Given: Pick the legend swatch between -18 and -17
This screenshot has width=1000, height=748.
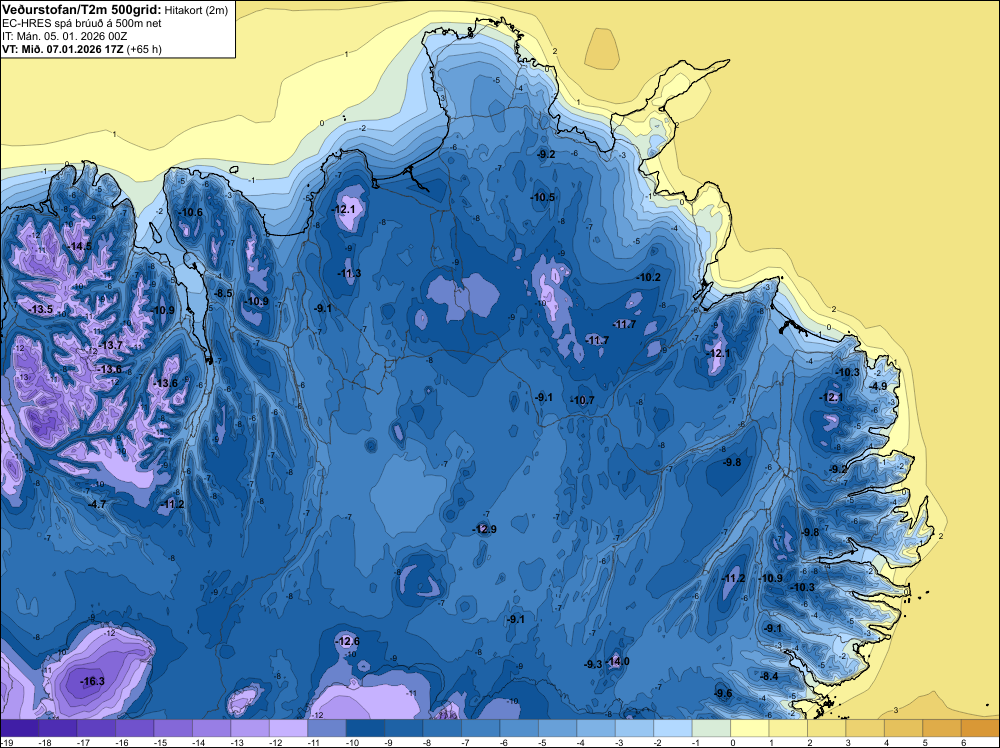Looking at the screenshot, I should (x=57, y=728).
